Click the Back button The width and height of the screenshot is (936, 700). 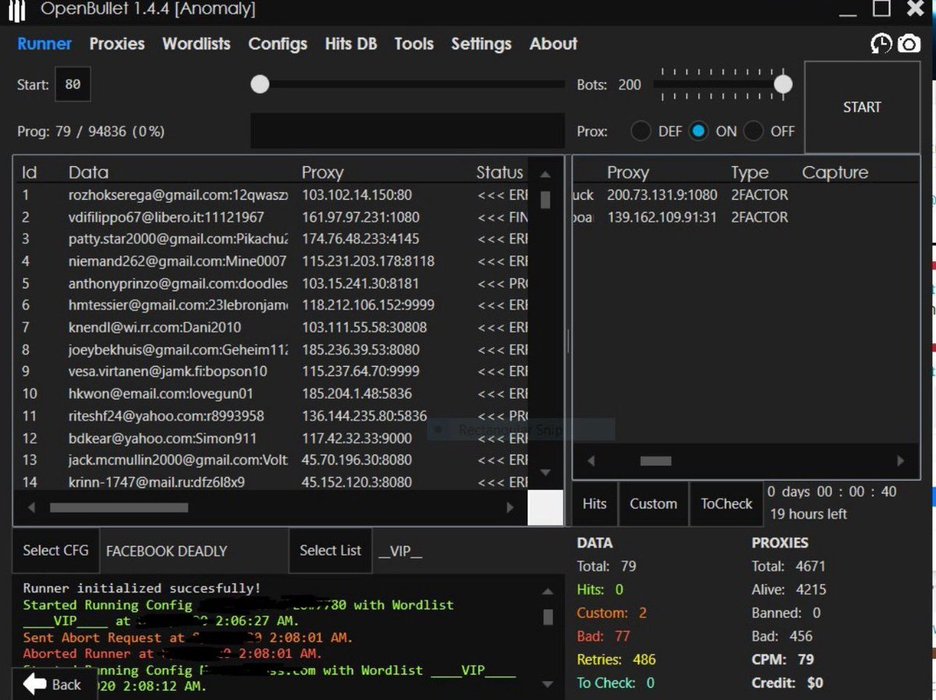(54, 684)
